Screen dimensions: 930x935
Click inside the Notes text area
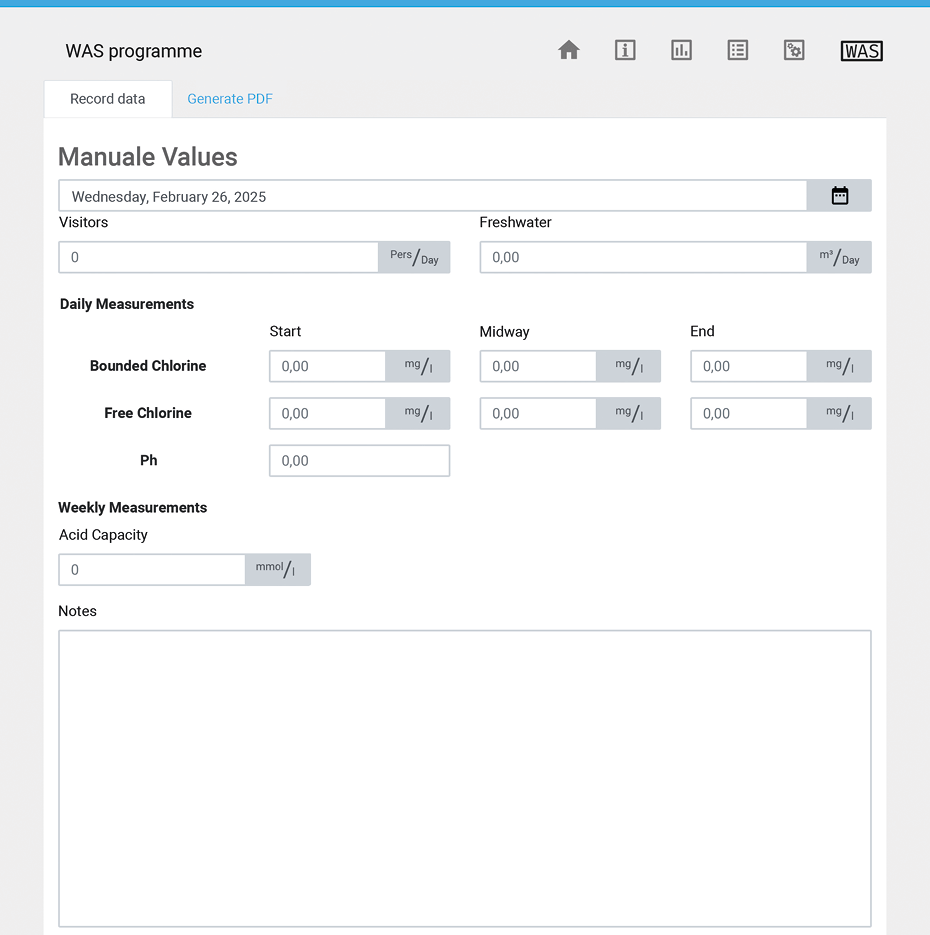[465, 778]
